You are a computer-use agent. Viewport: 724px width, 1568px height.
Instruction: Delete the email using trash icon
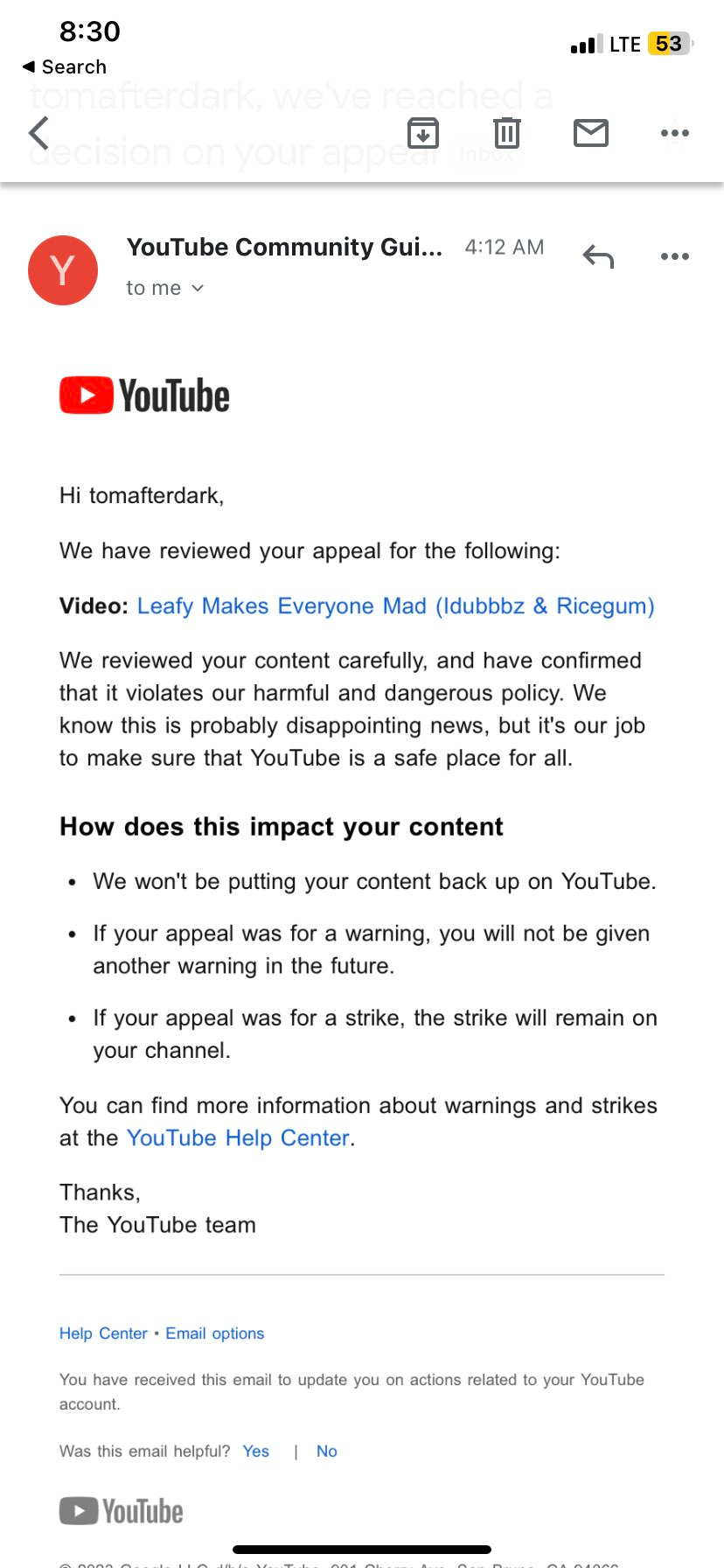point(507,133)
